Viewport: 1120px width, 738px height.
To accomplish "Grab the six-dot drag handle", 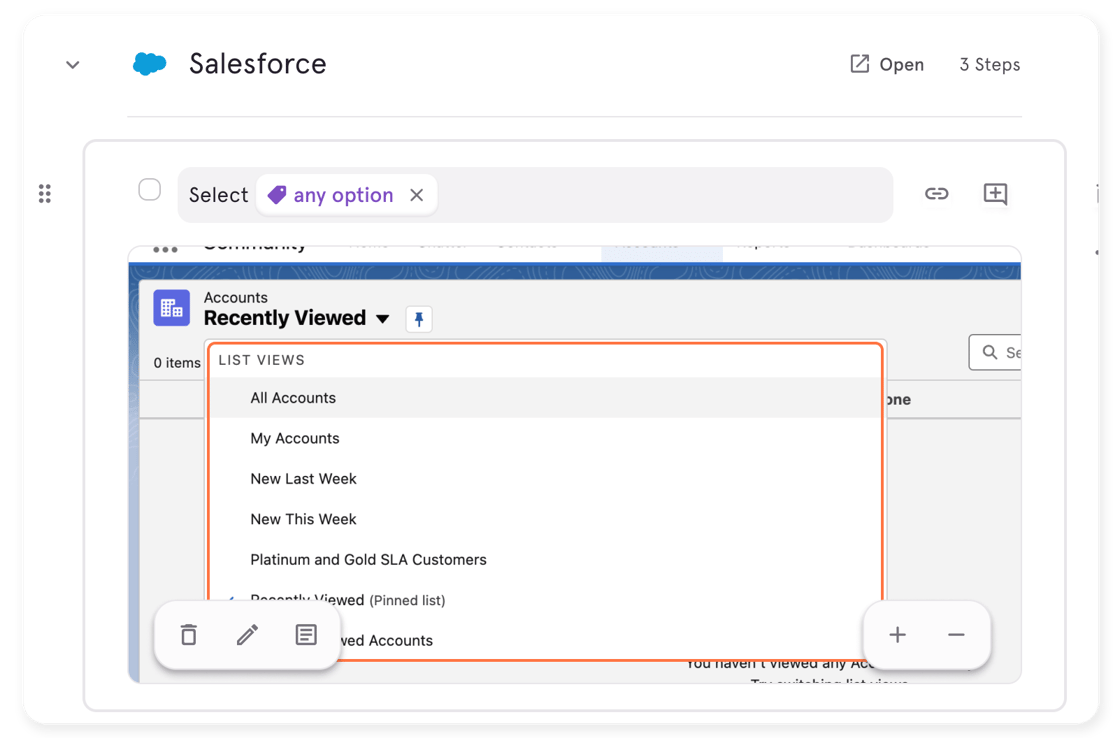I will pyautogui.click(x=45, y=194).
